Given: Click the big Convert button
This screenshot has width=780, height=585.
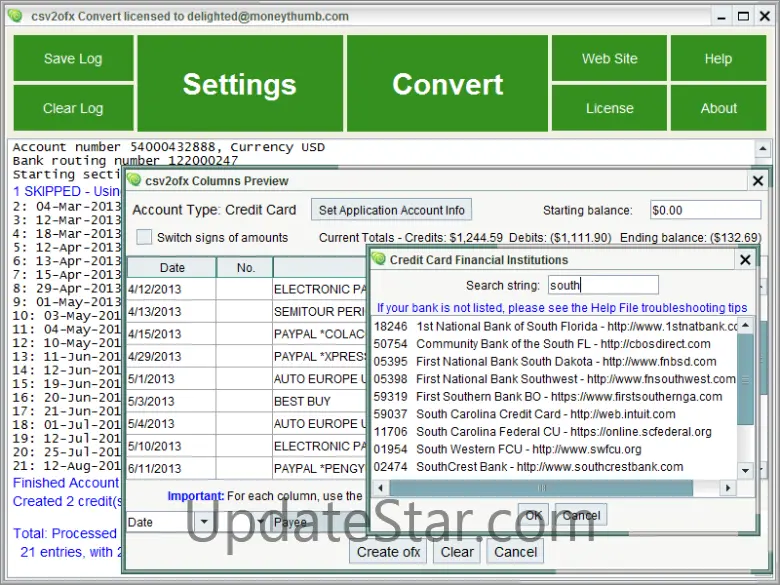Looking at the screenshot, I should pos(447,84).
